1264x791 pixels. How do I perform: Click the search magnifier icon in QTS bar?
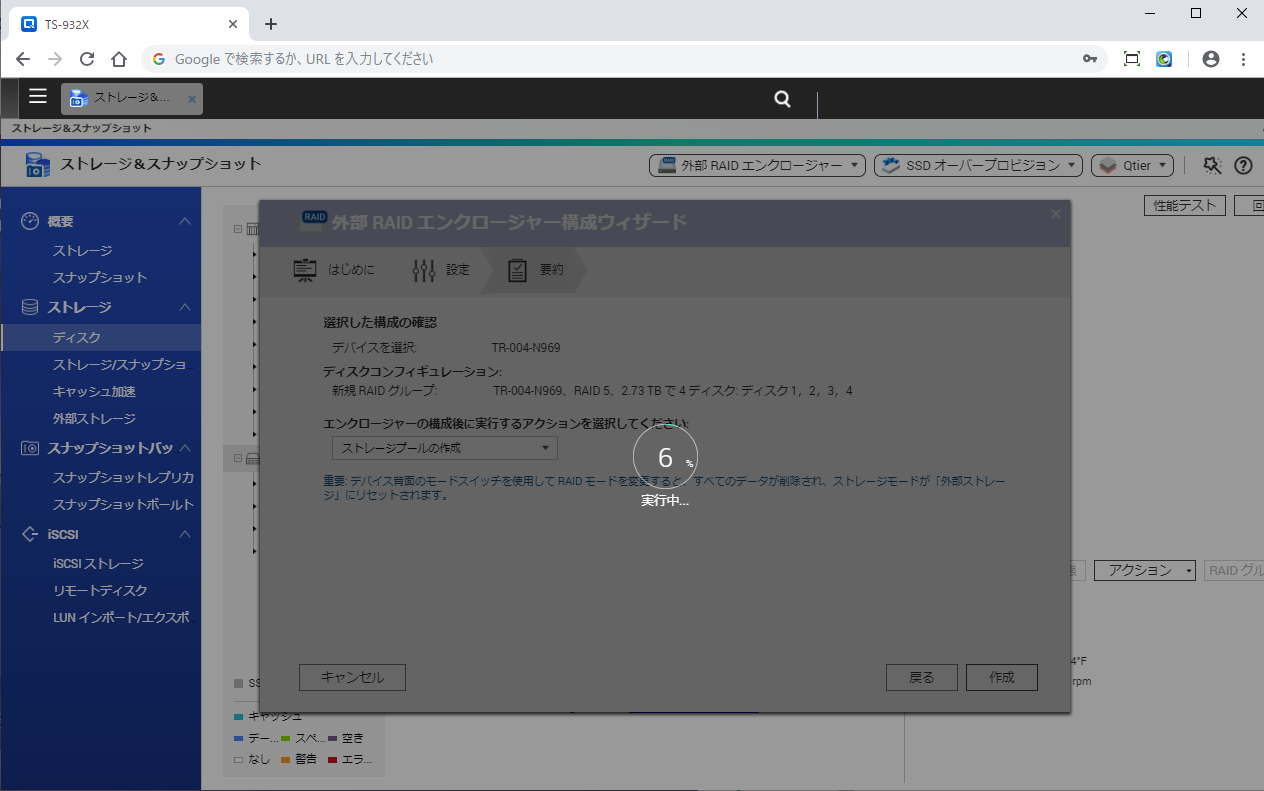[x=782, y=98]
